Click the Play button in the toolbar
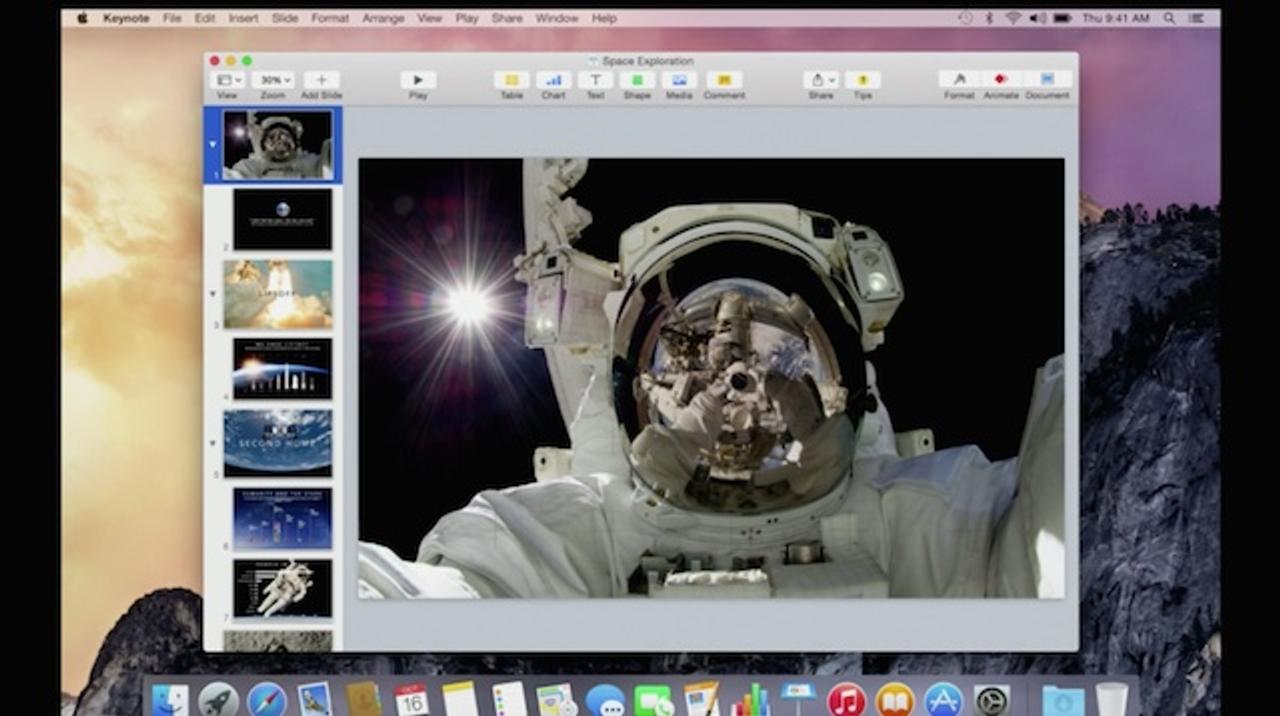The image size is (1280, 716). pyautogui.click(x=418, y=81)
